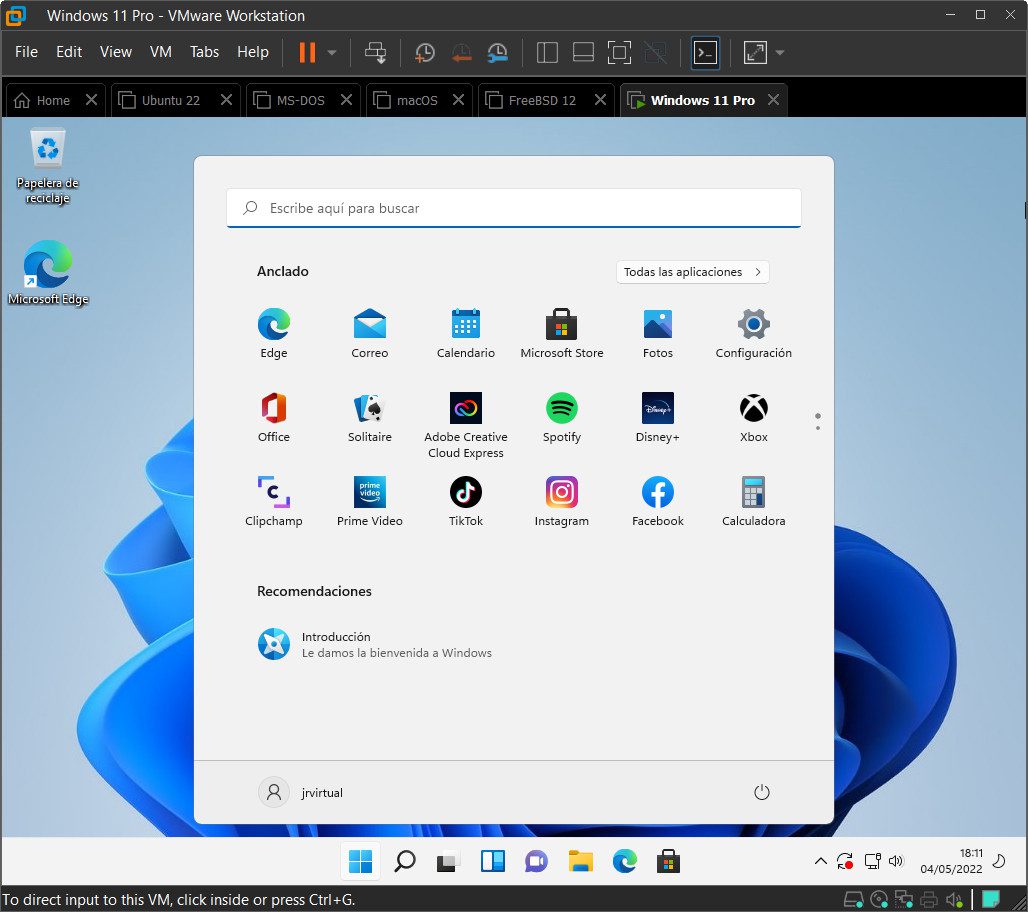
Task: Launch Edge from pinned apps
Action: pyautogui.click(x=273, y=334)
